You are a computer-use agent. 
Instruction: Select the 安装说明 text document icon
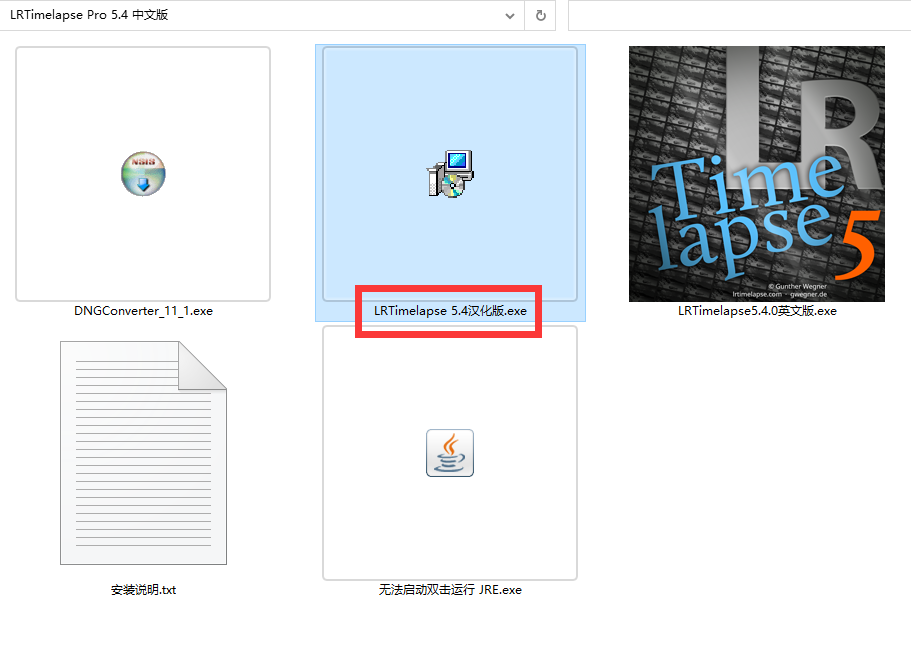(x=144, y=452)
